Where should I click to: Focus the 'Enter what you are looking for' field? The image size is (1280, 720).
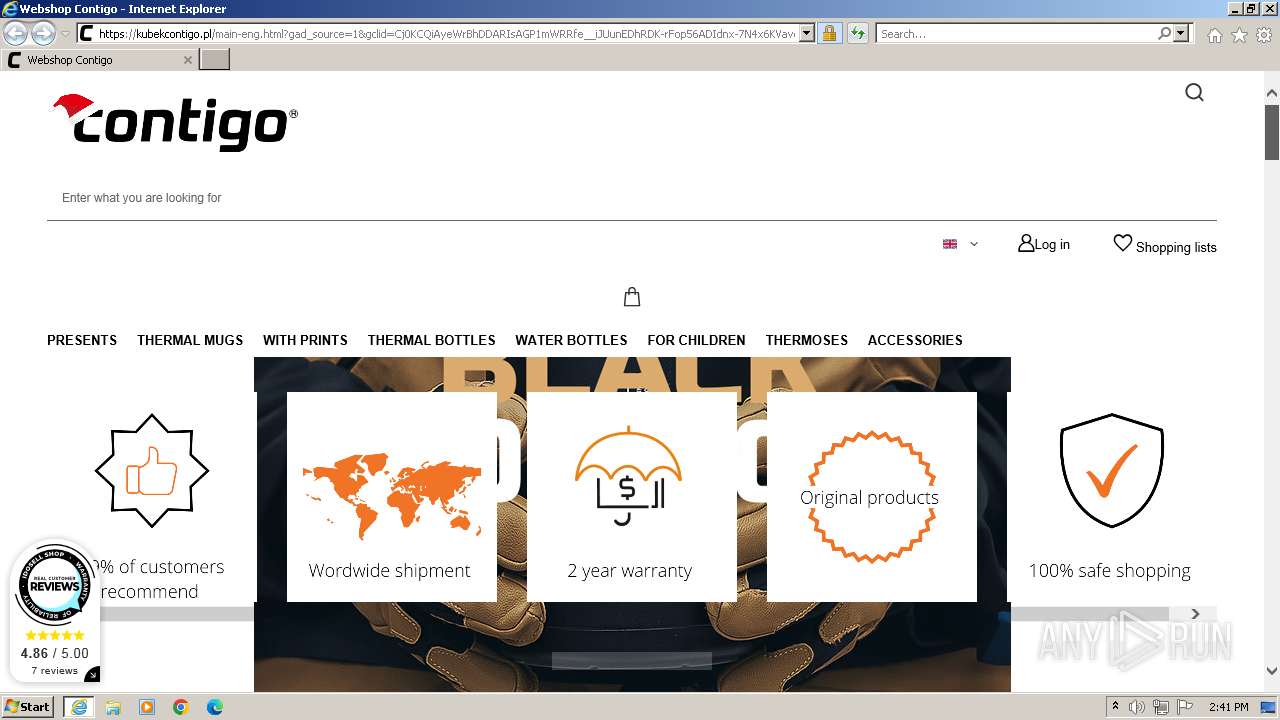632,198
